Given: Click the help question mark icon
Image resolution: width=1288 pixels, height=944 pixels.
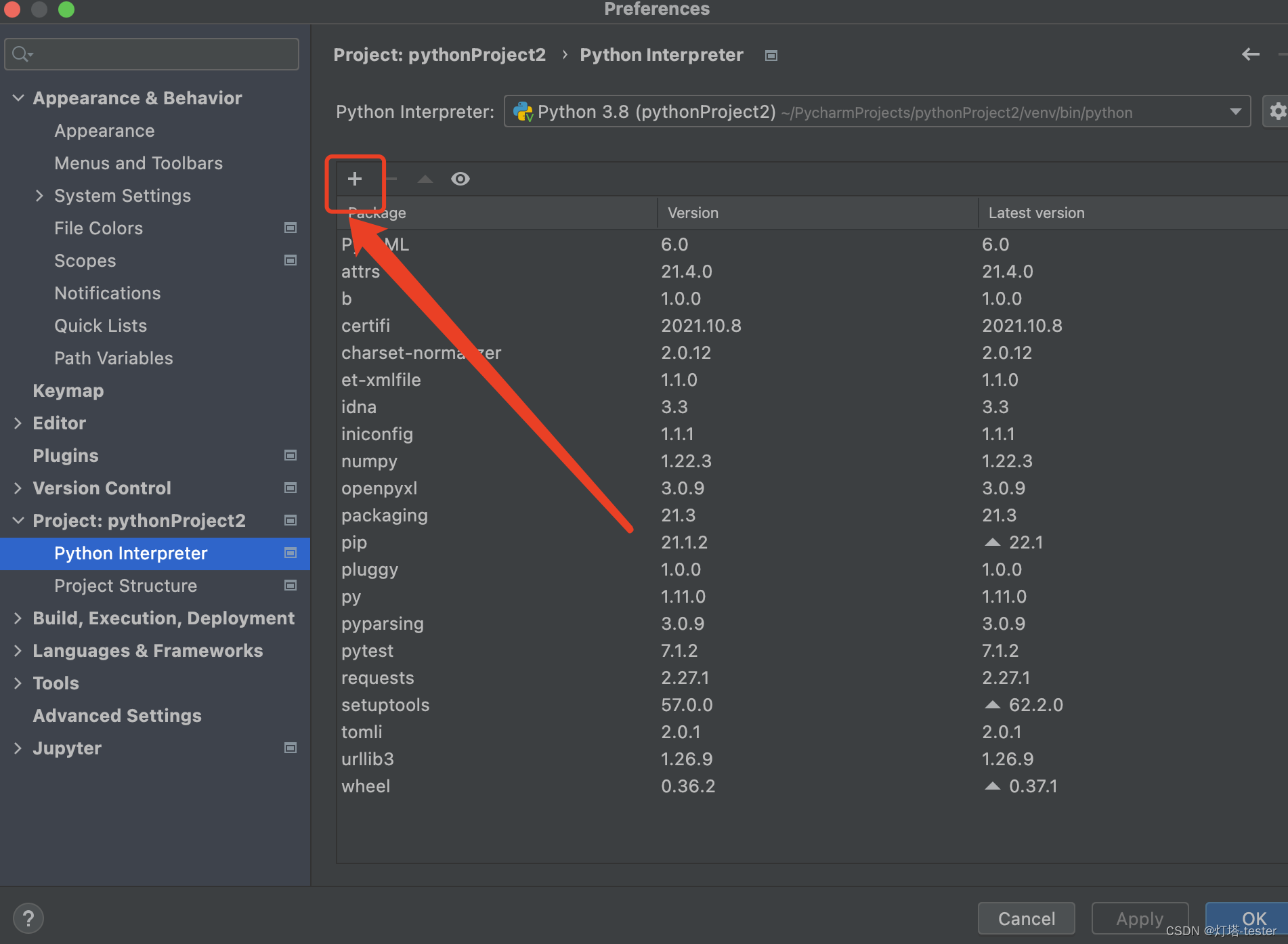Looking at the screenshot, I should point(28,918).
